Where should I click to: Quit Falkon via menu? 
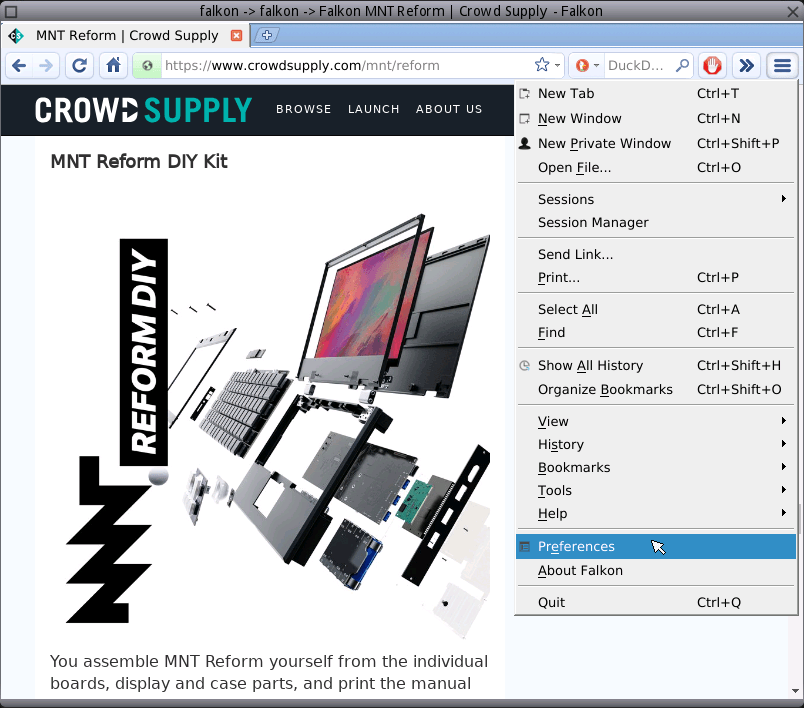coord(656,602)
